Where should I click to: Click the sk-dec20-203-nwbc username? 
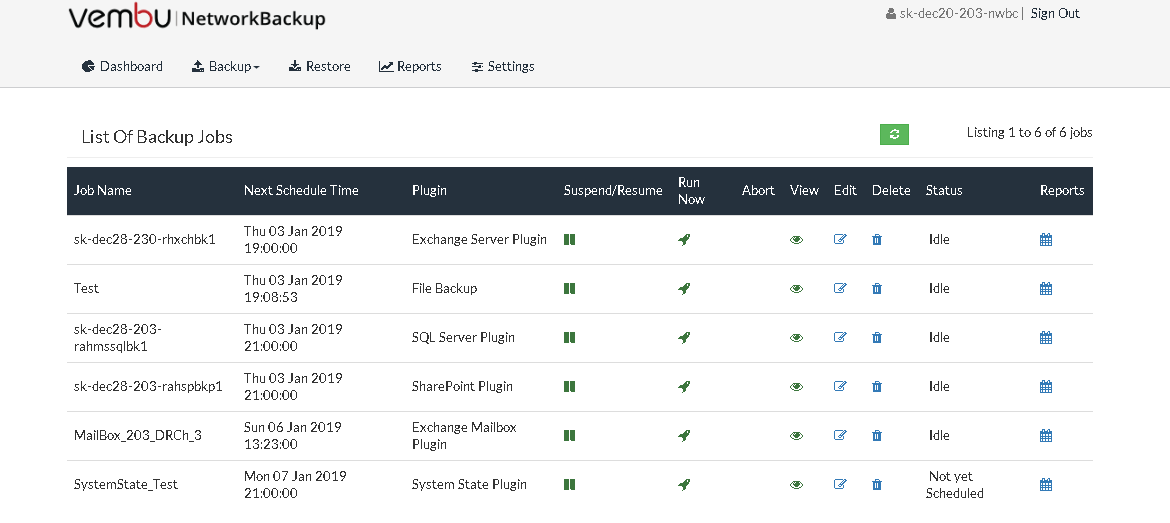click(x=952, y=13)
